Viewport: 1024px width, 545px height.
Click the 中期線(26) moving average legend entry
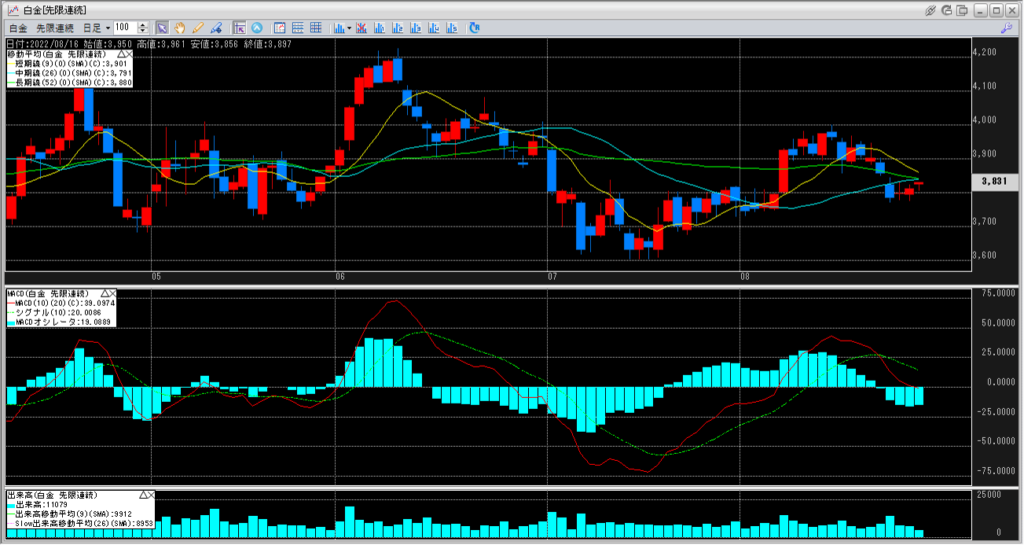tap(70, 74)
